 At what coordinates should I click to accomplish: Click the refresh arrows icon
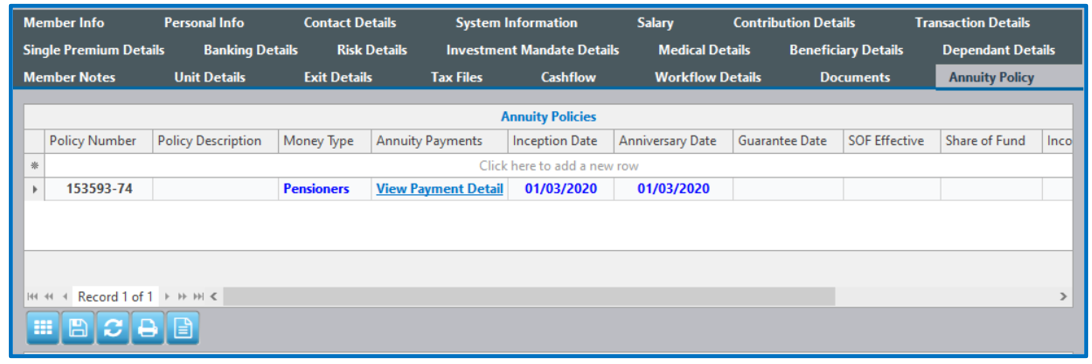click(113, 328)
